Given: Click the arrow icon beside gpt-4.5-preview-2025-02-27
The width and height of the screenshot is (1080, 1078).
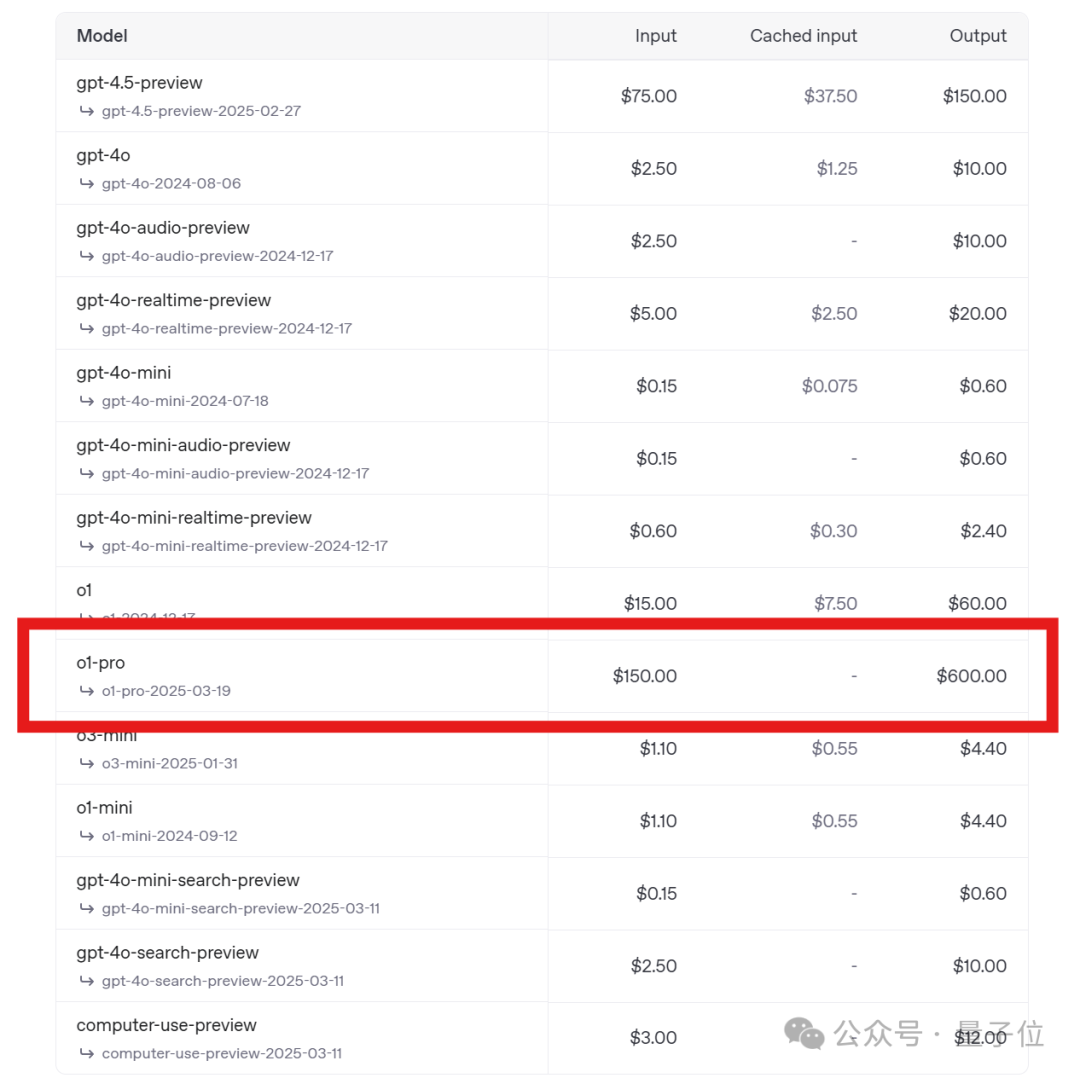Looking at the screenshot, I should pos(86,111).
